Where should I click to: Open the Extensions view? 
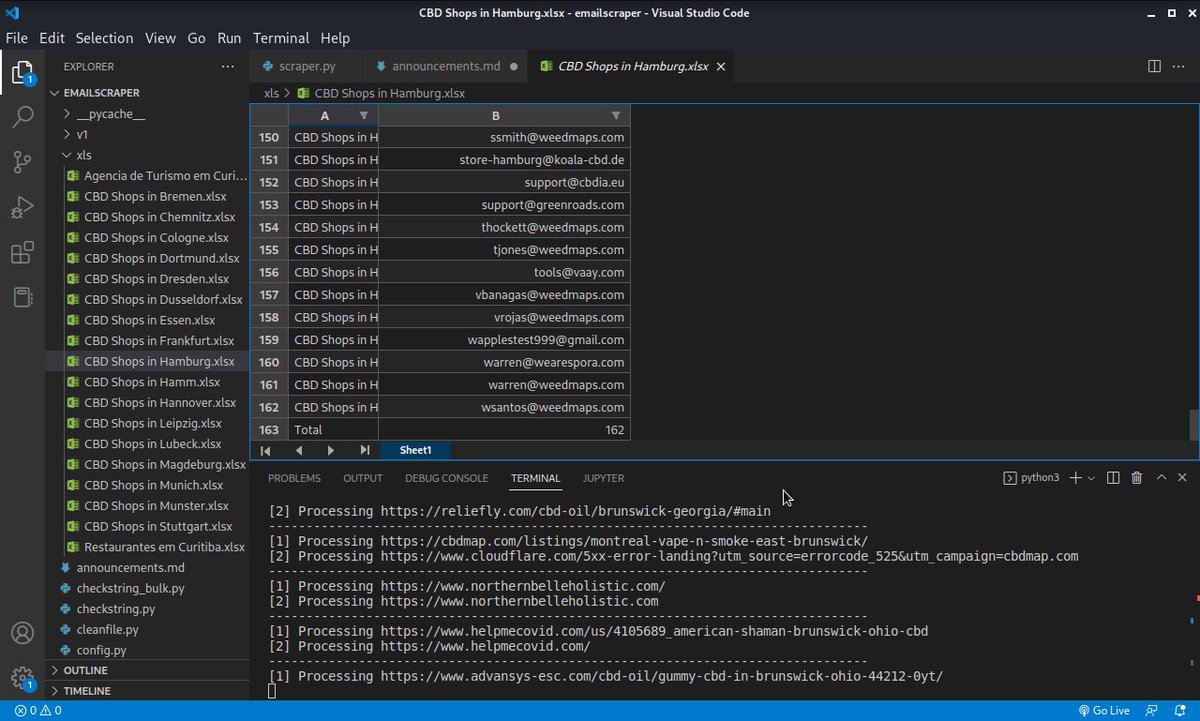point(22,253)
